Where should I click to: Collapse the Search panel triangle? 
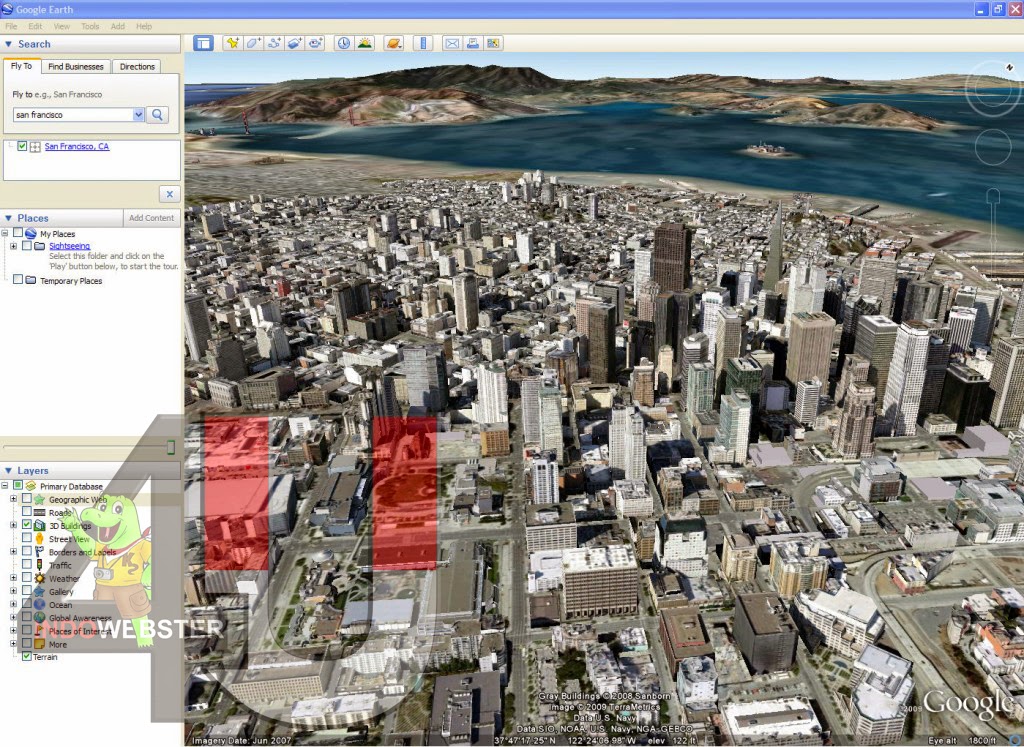coord(8,44)
